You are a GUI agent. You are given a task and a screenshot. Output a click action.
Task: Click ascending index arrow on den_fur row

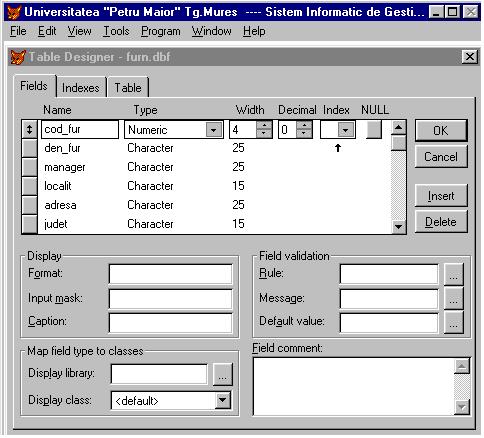coord(338,148)
